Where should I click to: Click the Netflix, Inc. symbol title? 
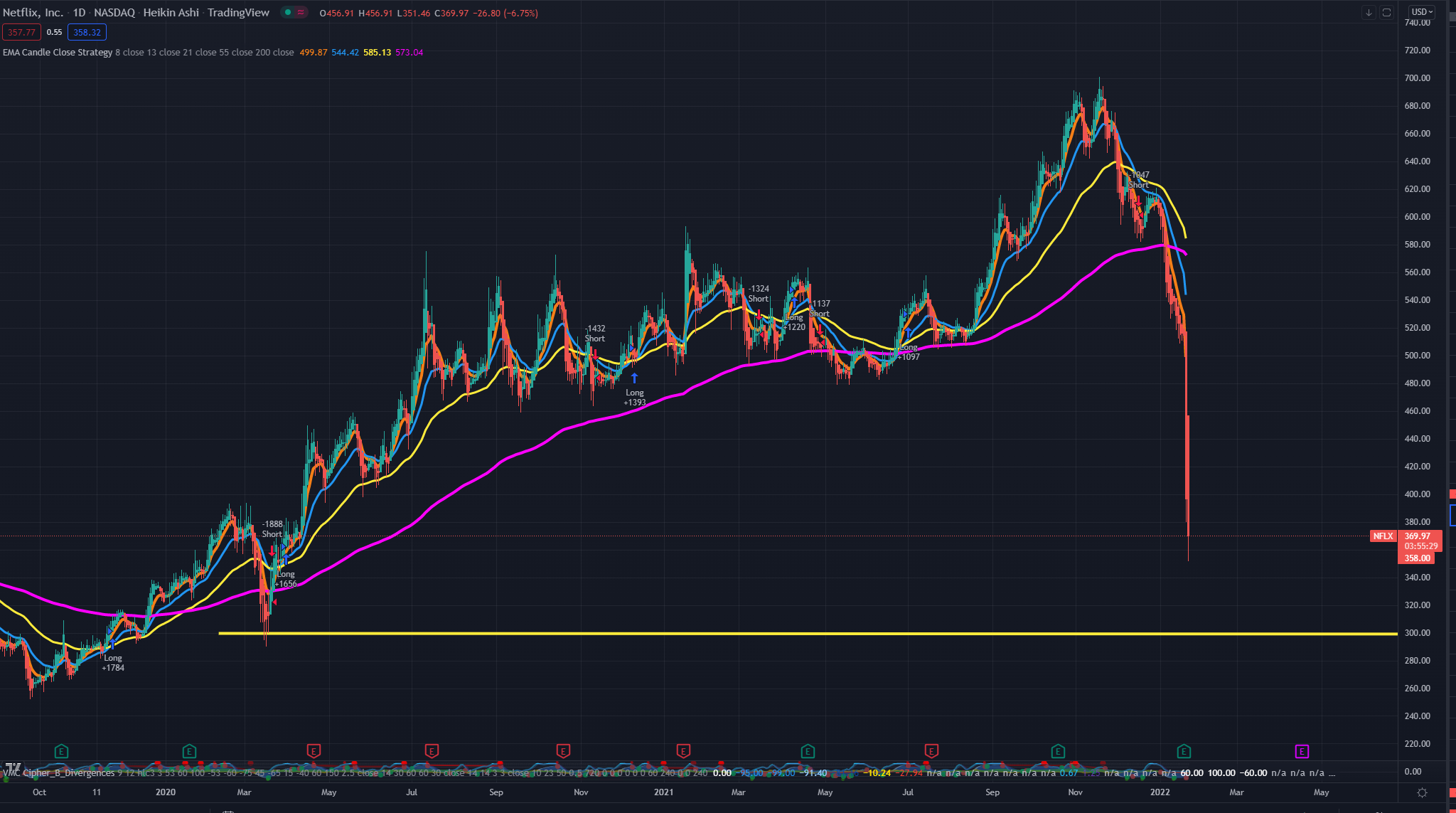tap(33, 13)
